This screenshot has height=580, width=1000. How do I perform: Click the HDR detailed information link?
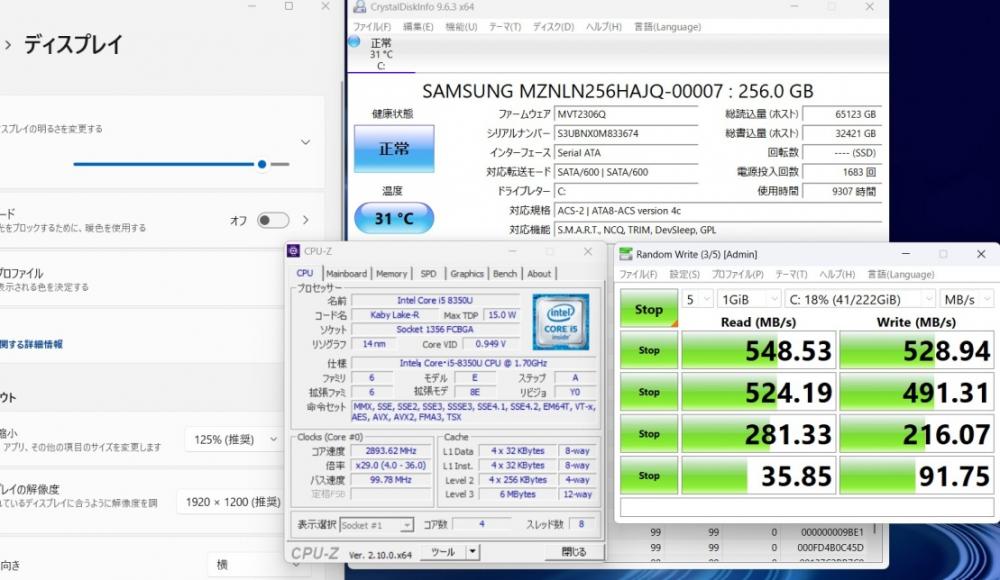point(31,345)
